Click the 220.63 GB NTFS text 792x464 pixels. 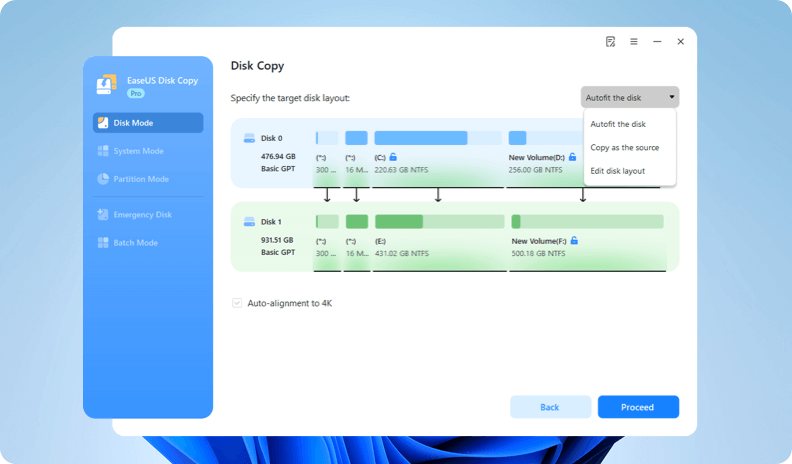point(401,170)
